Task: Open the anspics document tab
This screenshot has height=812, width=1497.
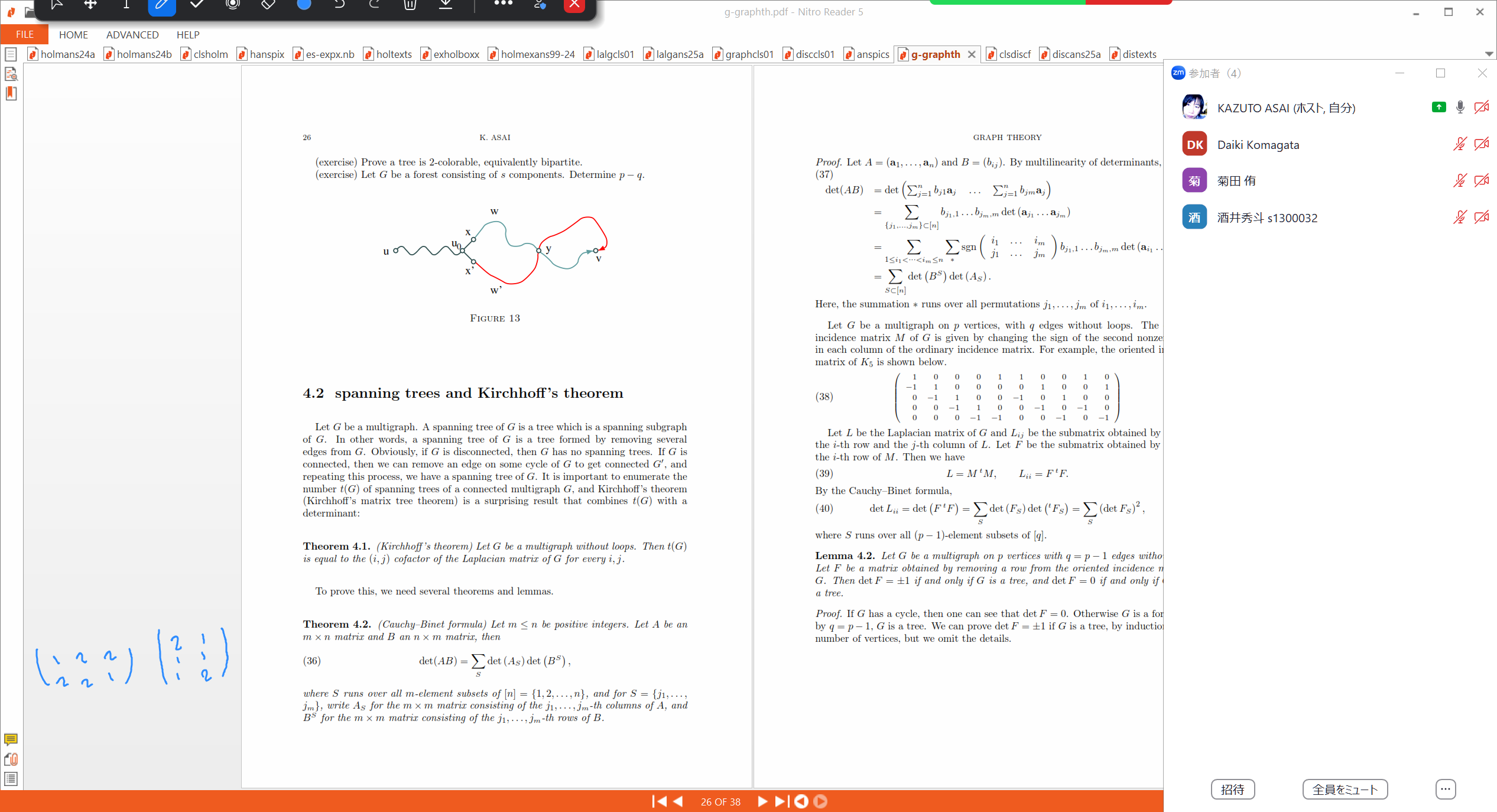Action: point(867,54)
